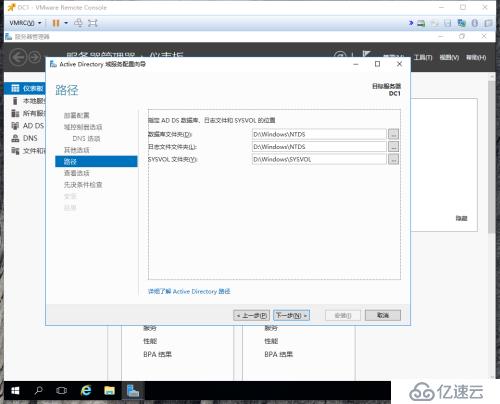Select 本地服务器 in Server Manager sidebar
This screenshot has height=404, width=500.
point(25,101)
